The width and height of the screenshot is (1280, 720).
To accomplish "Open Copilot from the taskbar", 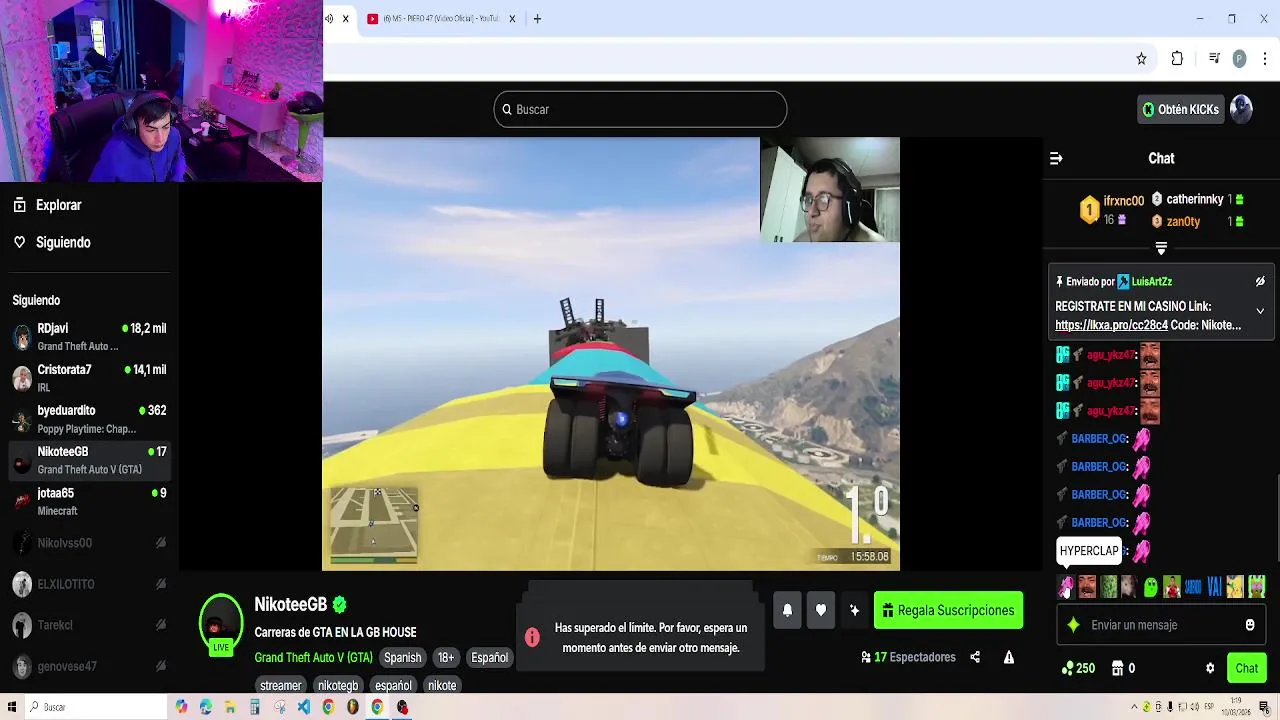I will click(181, 707).
